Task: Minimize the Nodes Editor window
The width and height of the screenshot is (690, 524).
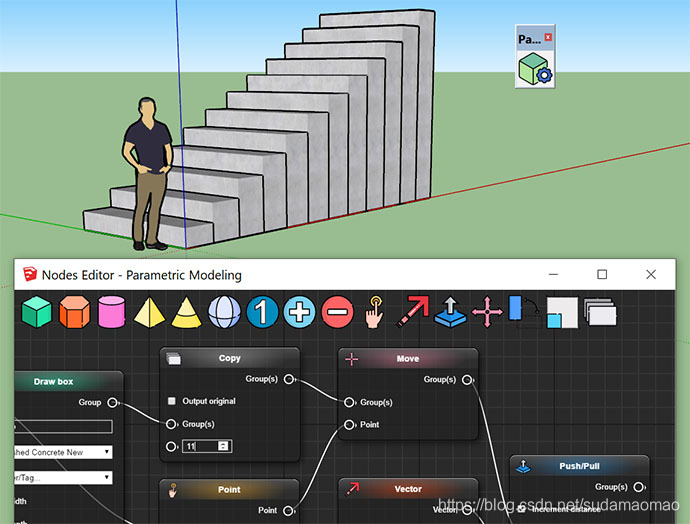Action: 554,275
